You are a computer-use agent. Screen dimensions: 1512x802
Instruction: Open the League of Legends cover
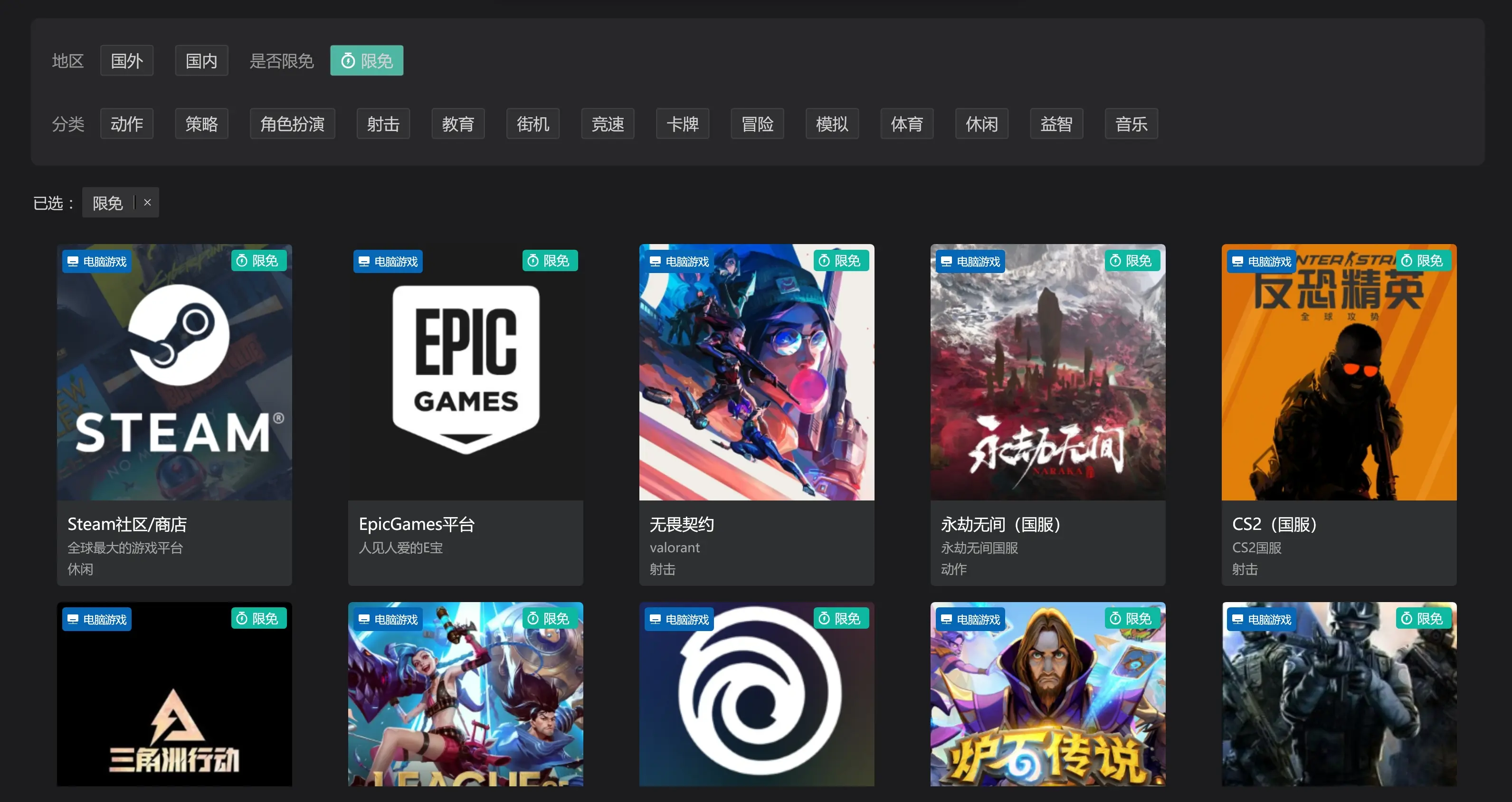(466, 694)
